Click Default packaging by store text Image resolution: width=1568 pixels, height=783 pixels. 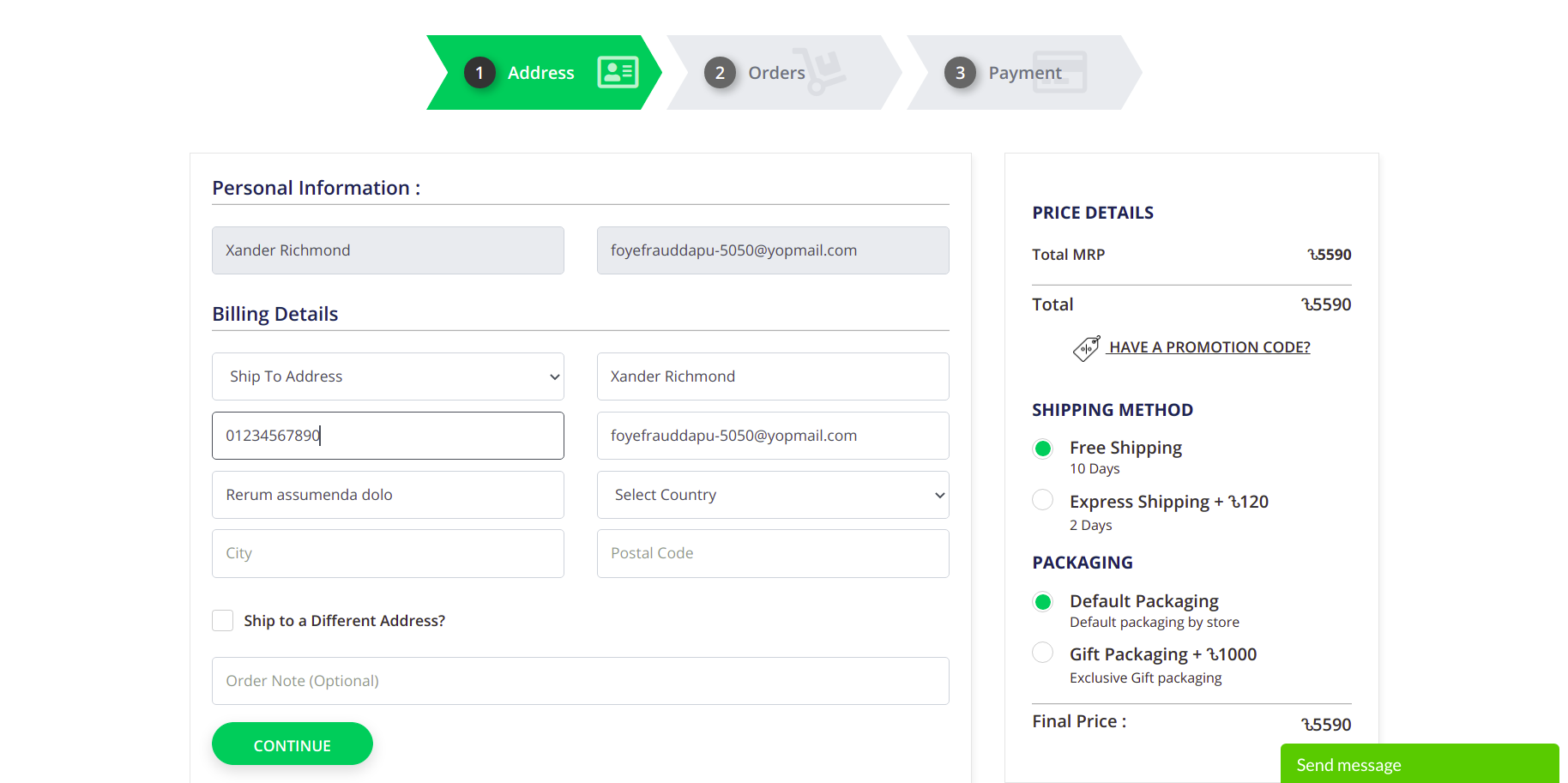pyautogui.click(x=1155, y=622)
